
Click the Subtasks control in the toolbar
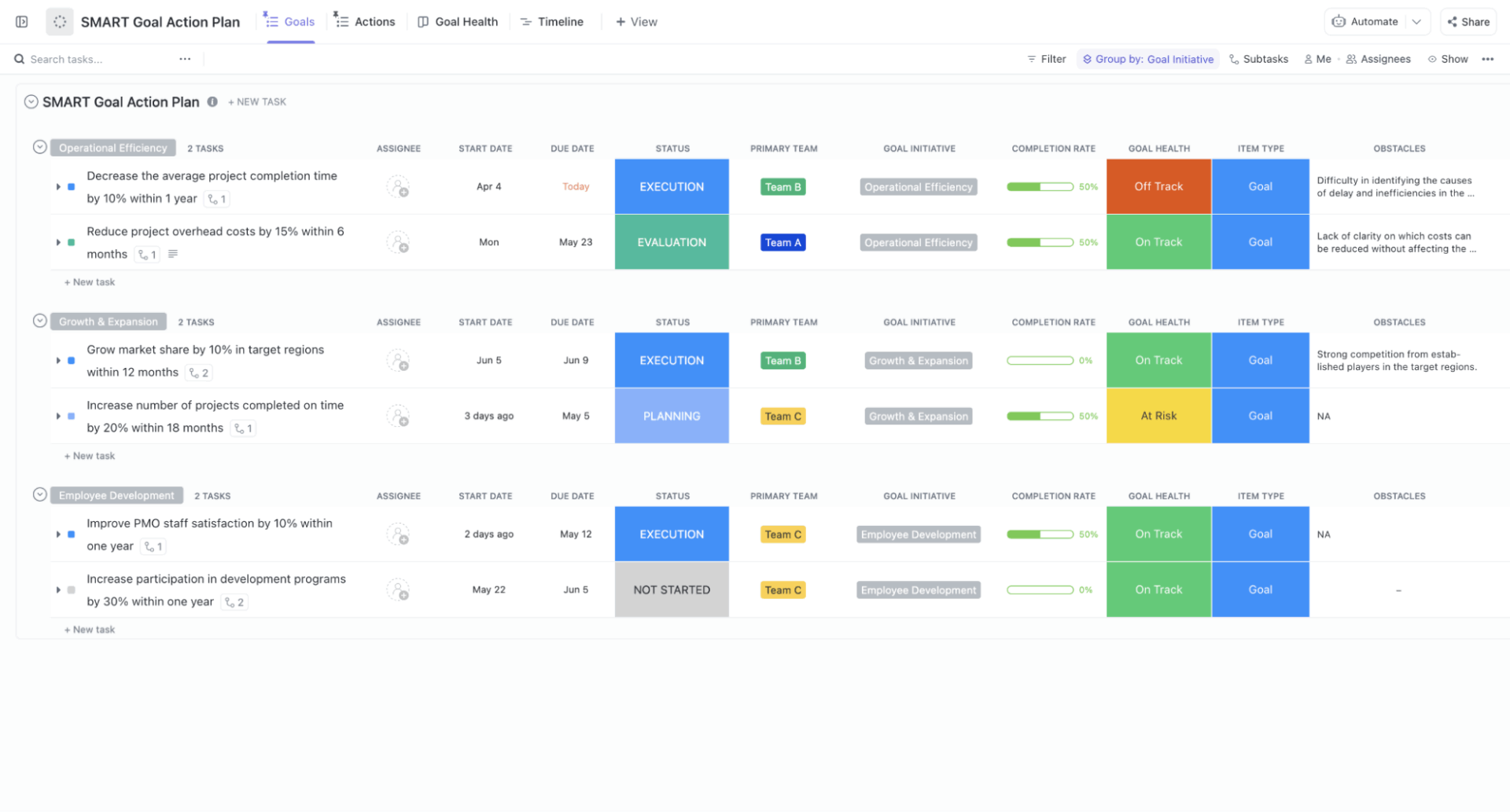1258,59
